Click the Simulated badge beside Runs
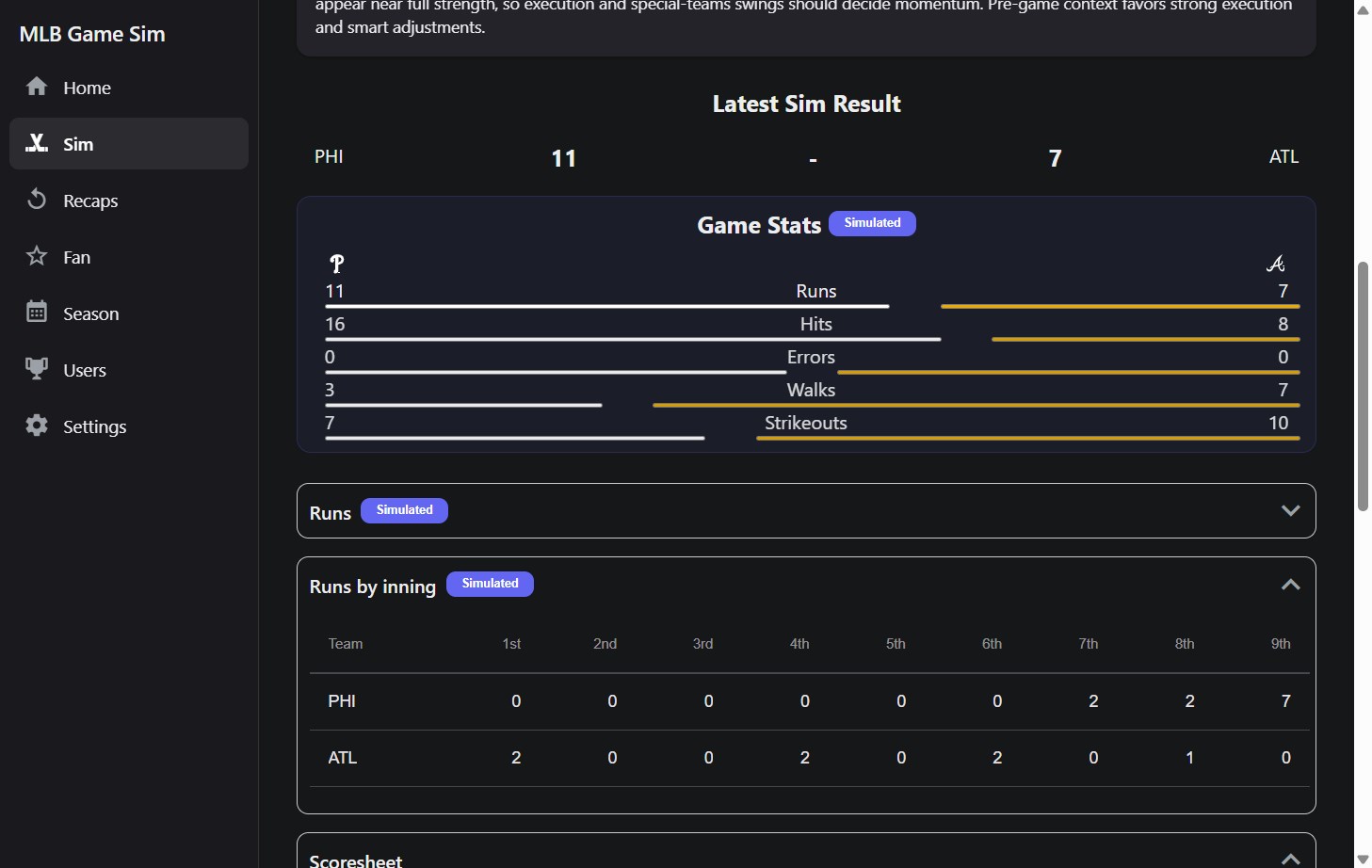Screen dimensions: 1372x868 (x=405, y=510)
